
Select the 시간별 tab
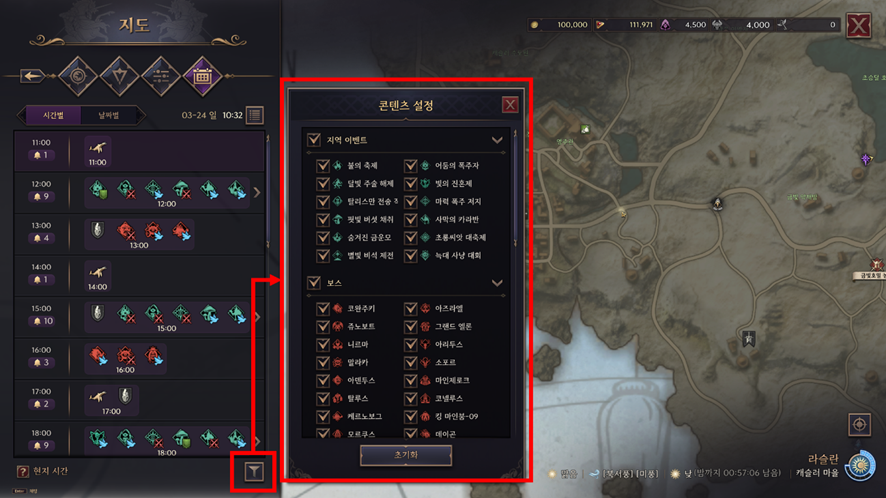tap(53, 115)
